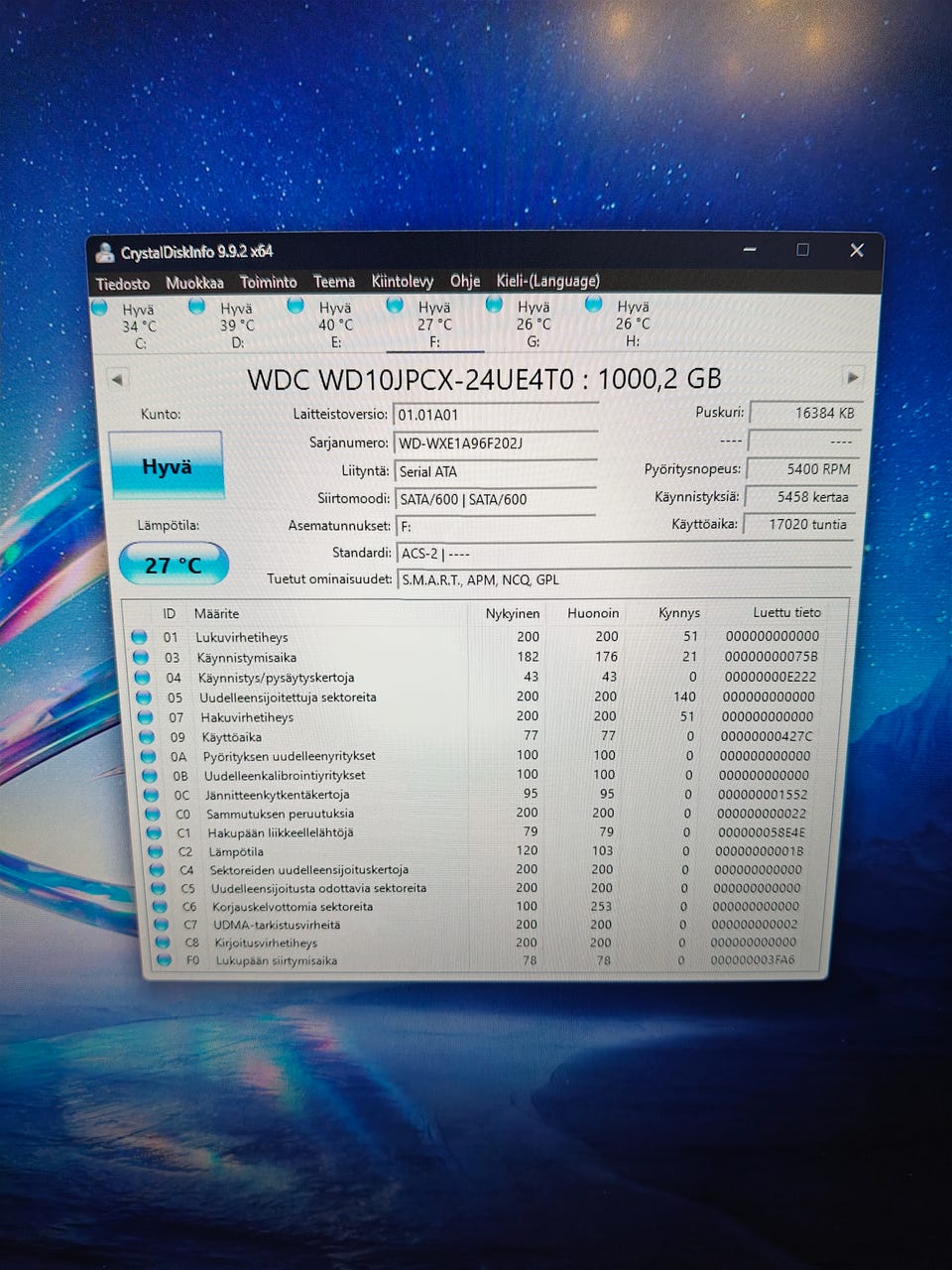Open the Kieli-(Language) menu
The image size is (952, 1270).
pos(548,281)
